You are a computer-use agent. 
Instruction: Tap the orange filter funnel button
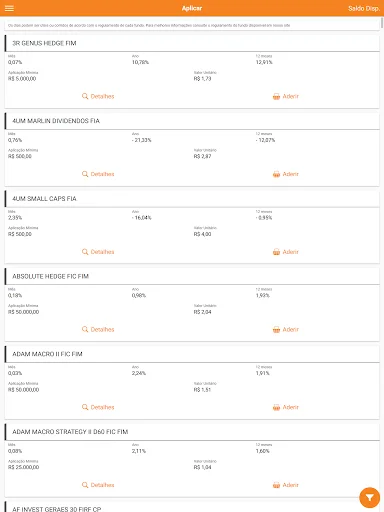point(369,498)
